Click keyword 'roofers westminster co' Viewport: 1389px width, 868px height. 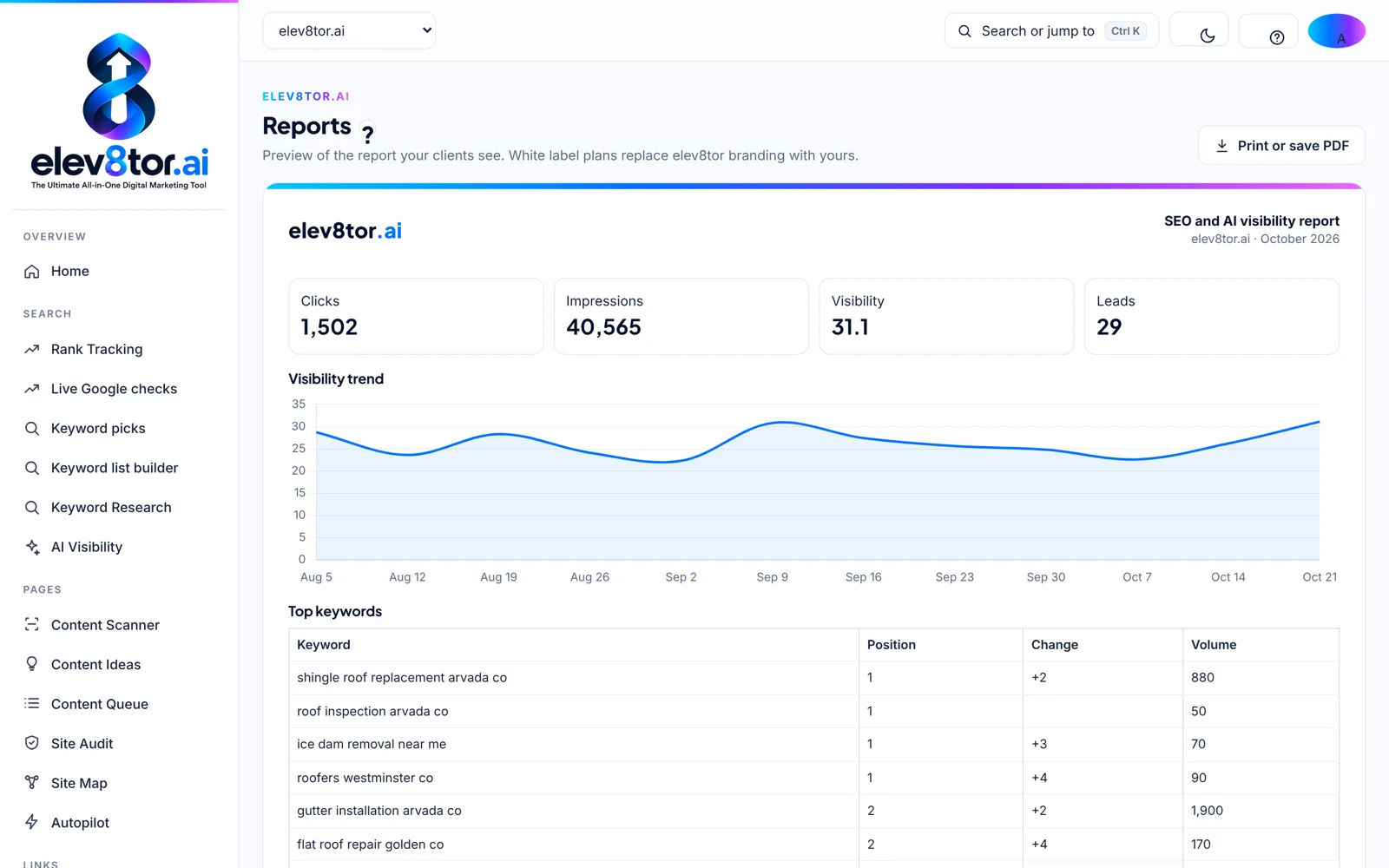click(365, 778)
